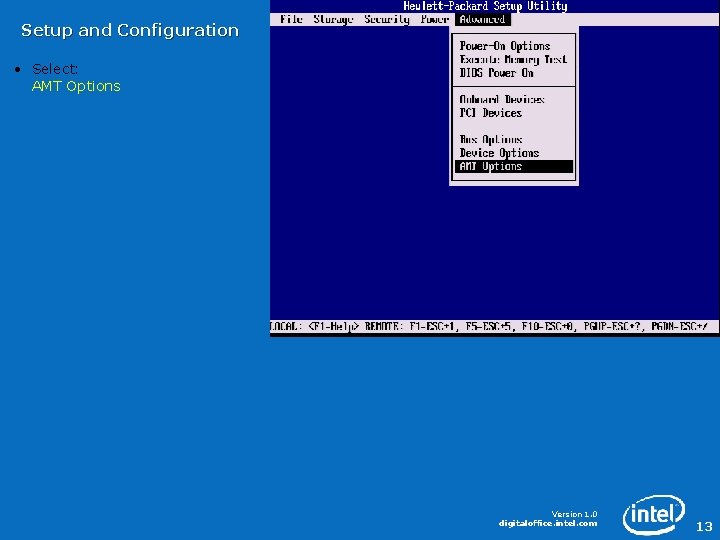Click the Version 1.0 text
720x540 pixels.
coord(574,514)
